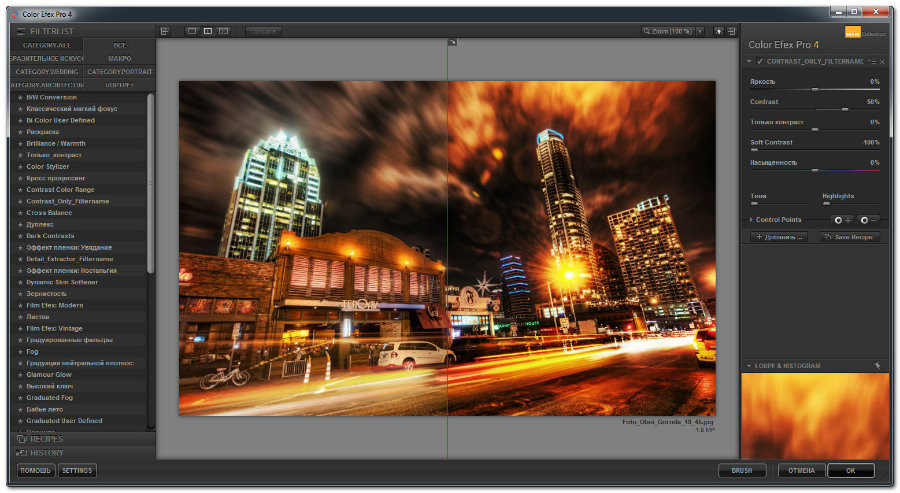Select the CATEGORY.PORTRAIT filter tab

(x=119, y=71)
